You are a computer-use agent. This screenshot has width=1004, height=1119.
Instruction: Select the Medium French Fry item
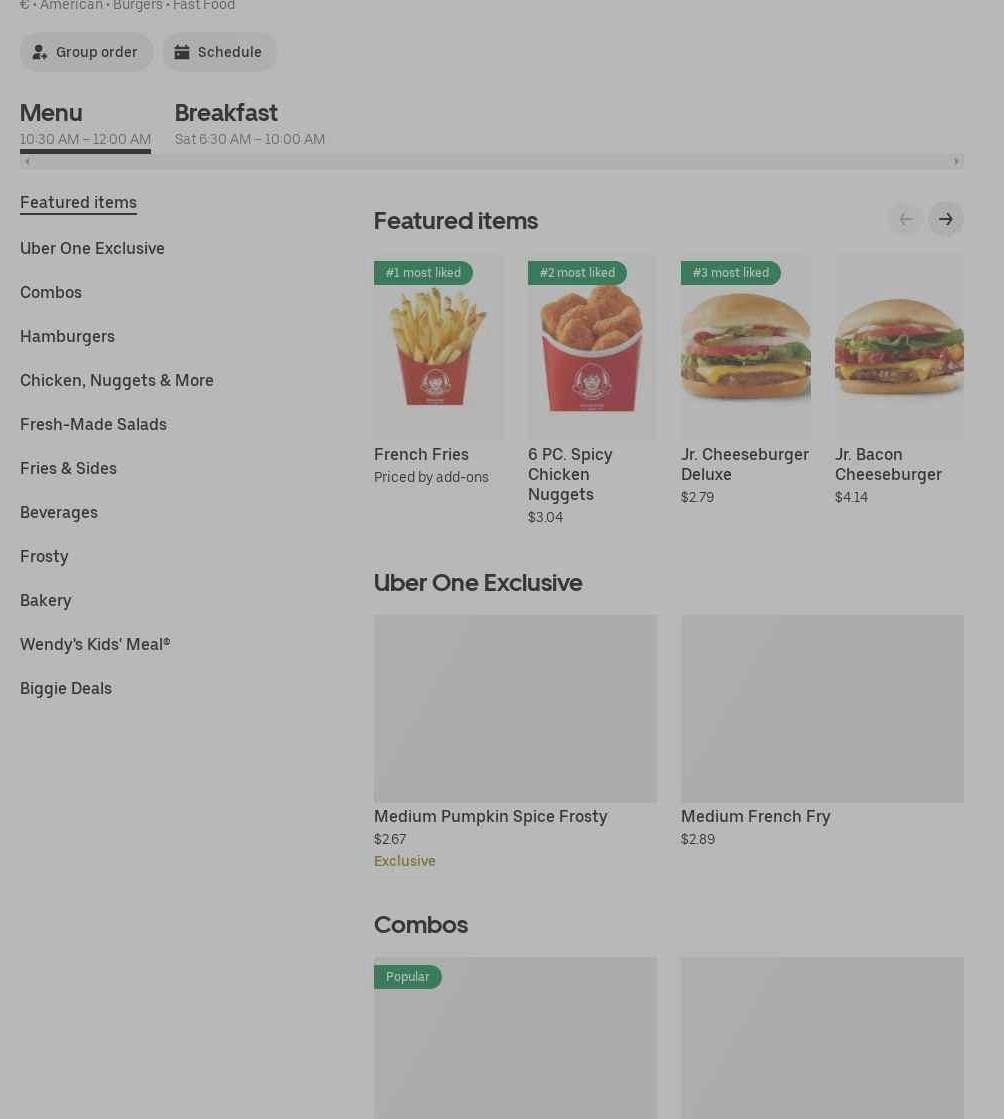(x=822, y=731)
